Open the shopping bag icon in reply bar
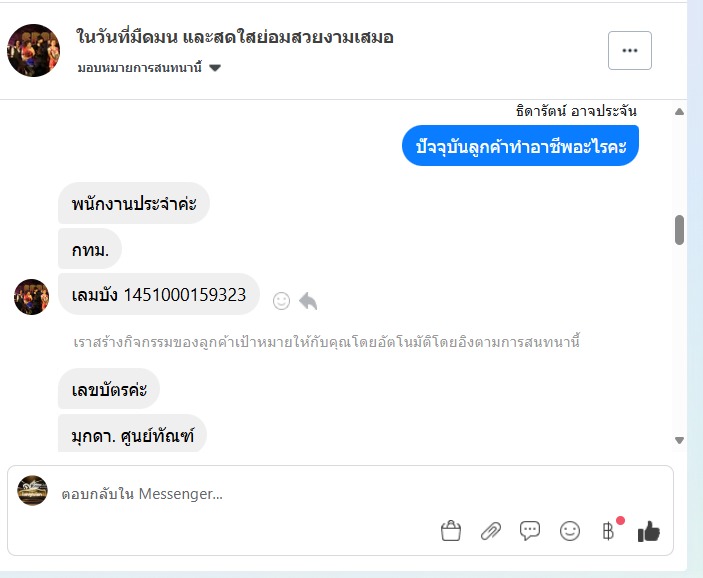Screen dimensions: 703x578 click(451, 531)
